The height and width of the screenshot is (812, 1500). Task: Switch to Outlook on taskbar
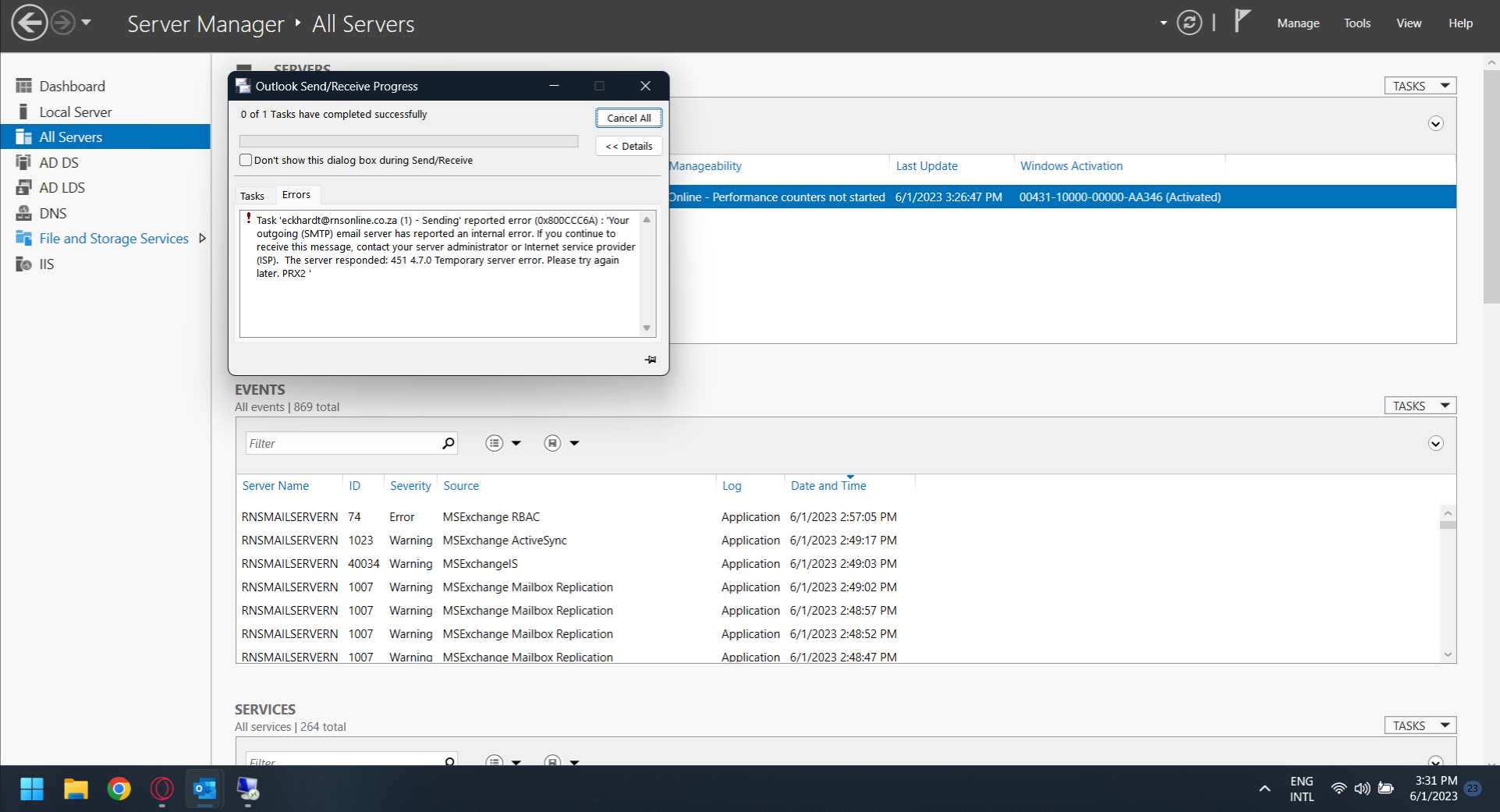click(205, 789)
